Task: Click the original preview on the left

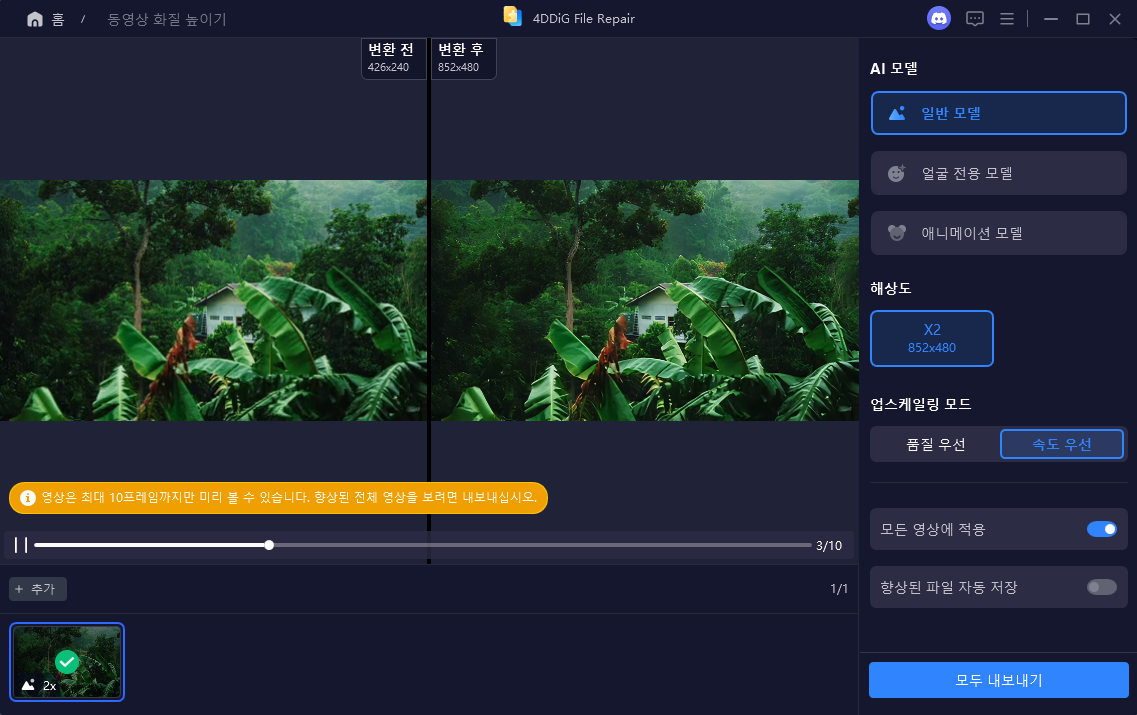Action: point(213,300)
